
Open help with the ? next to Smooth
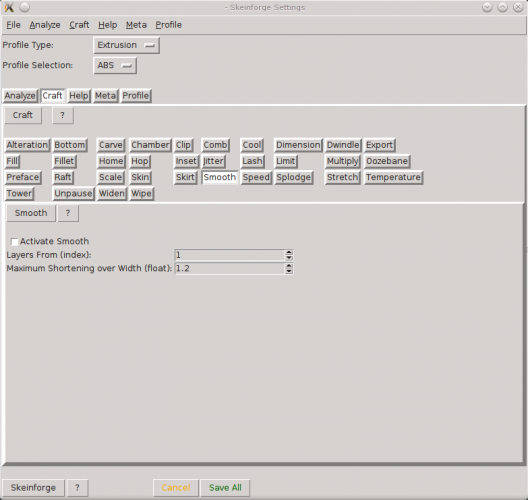68,213
